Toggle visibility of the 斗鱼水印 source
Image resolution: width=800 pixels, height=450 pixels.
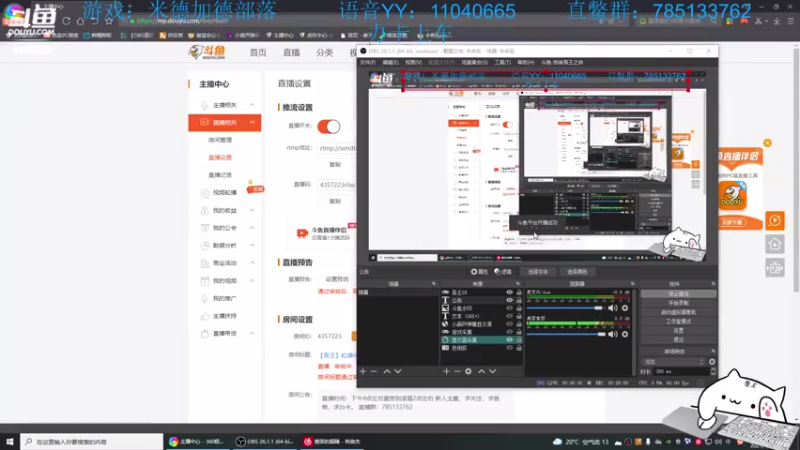pyautogui.click(x=509, y=308)
